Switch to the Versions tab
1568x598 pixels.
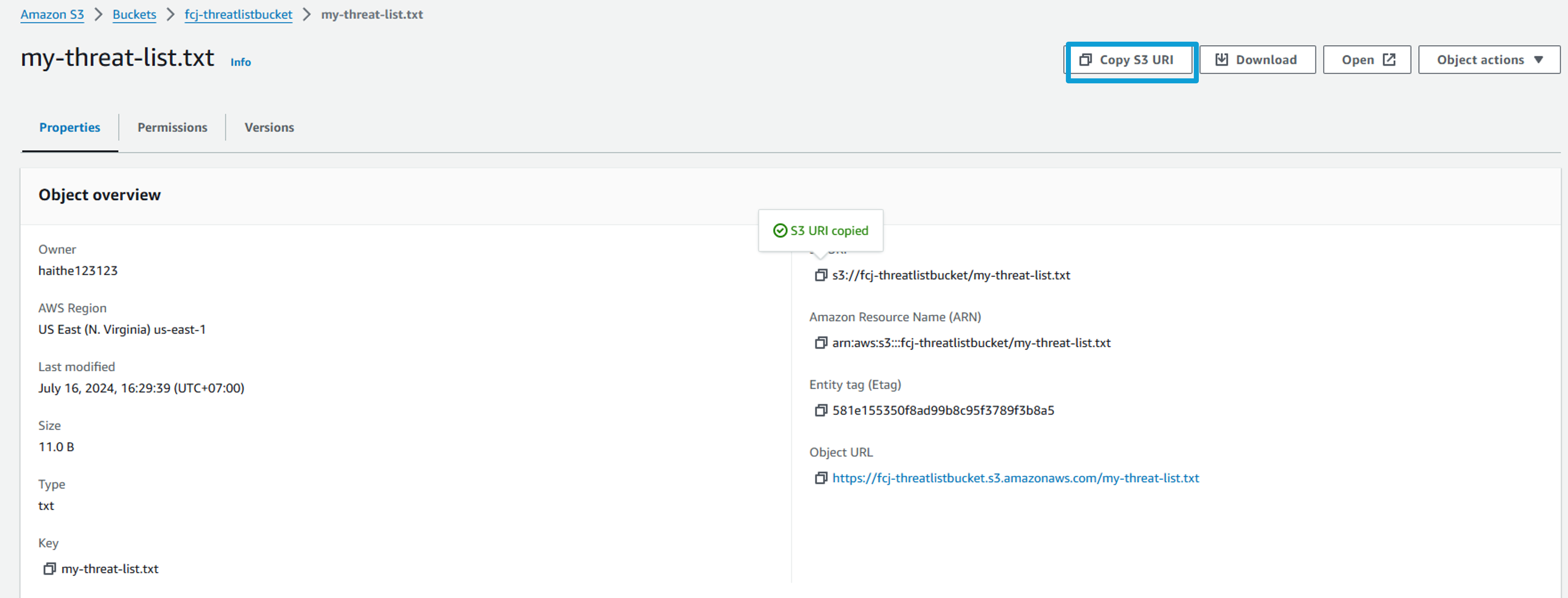tap(269, 127)
